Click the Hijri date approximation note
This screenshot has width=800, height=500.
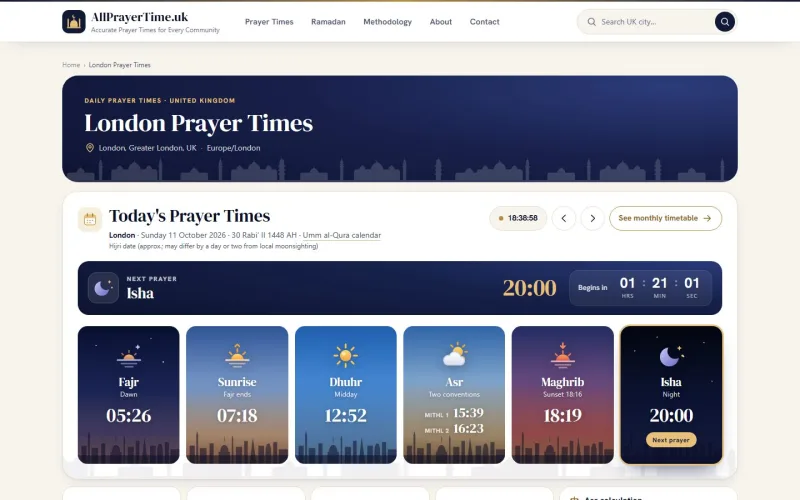213,246
